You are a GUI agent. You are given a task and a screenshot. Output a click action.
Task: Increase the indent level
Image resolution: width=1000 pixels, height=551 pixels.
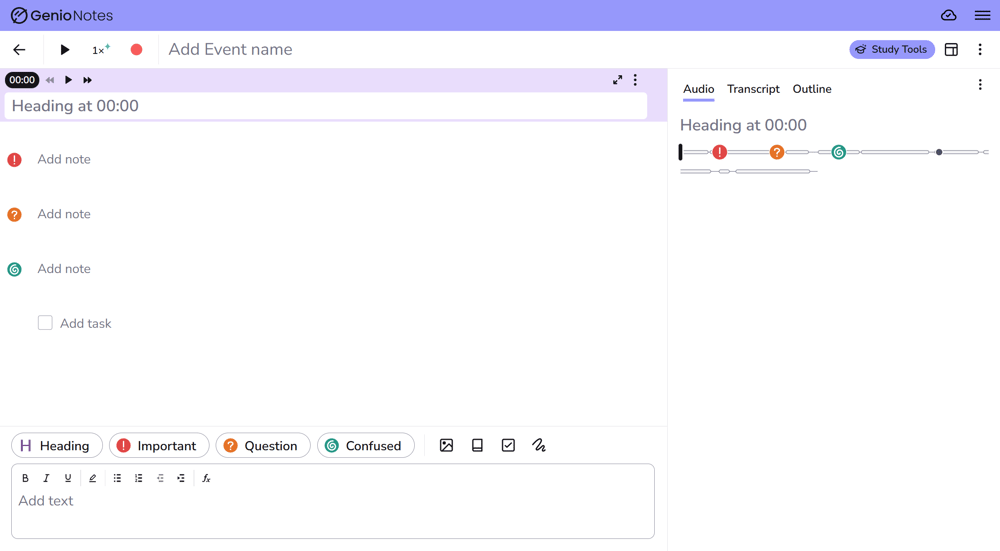click(x=181, y=478)
